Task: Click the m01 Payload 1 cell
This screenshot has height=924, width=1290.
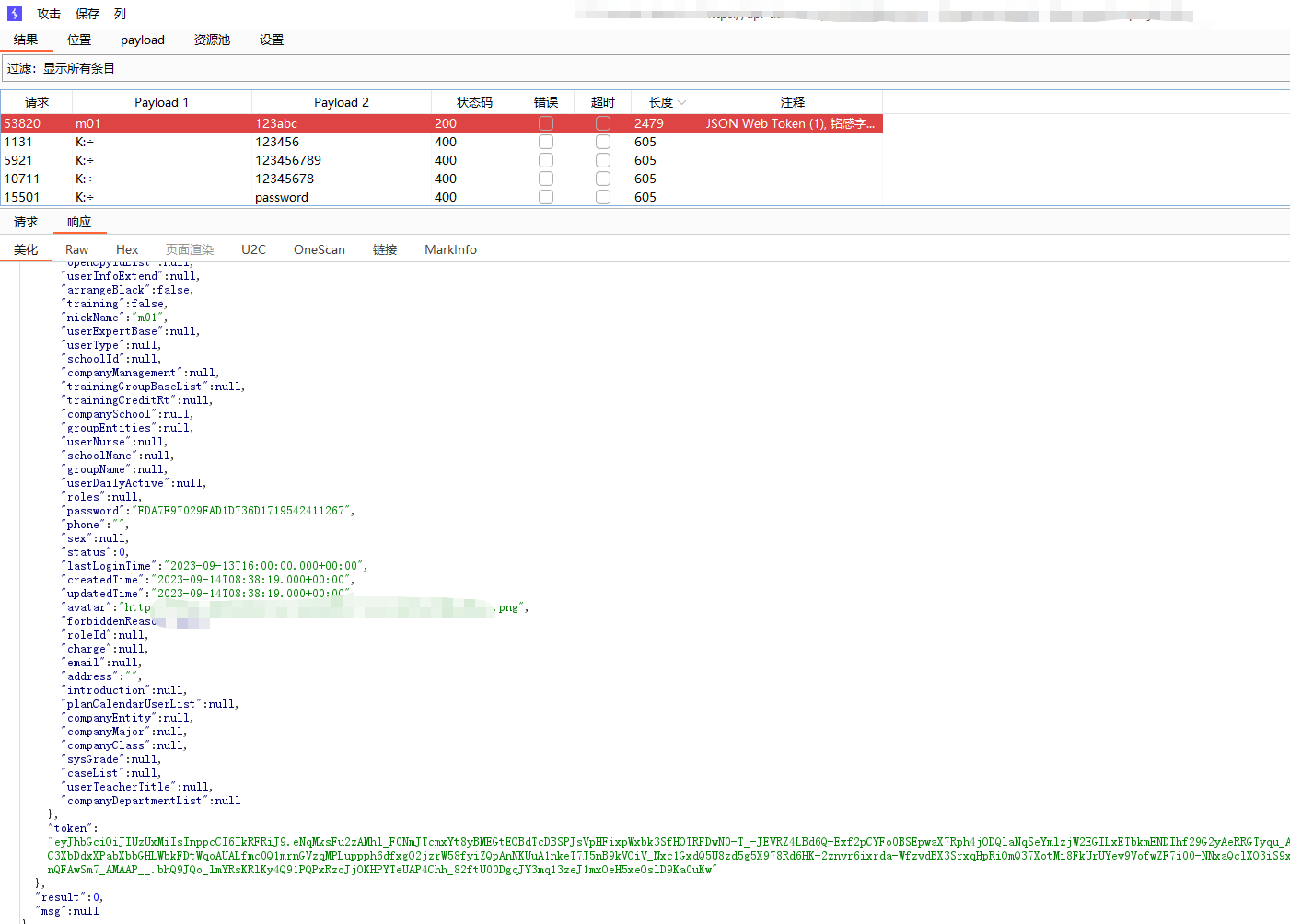Action: click(x=162, y=123)
